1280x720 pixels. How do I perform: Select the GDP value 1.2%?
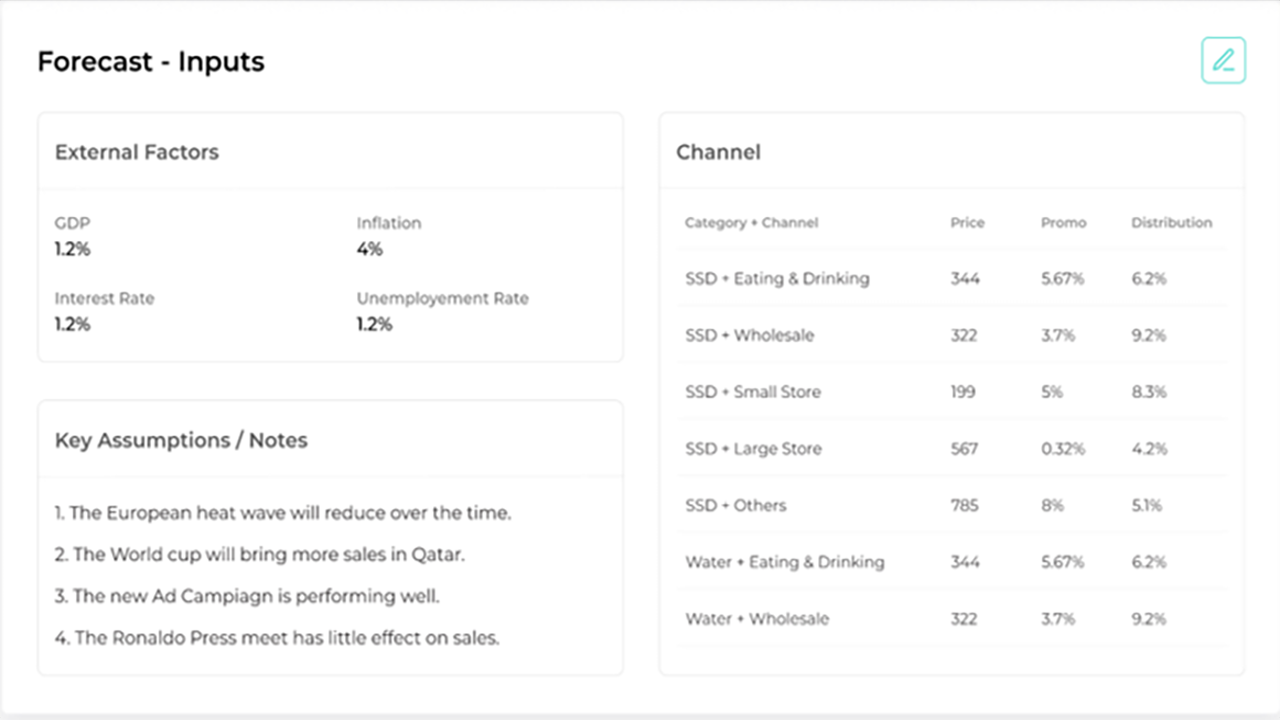[72, 249]
